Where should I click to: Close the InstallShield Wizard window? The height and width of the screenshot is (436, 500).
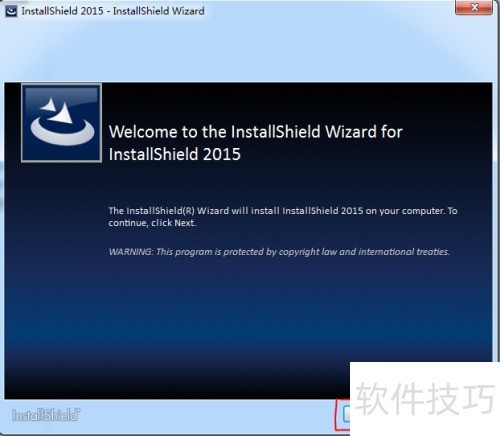(x=474, y=7)
